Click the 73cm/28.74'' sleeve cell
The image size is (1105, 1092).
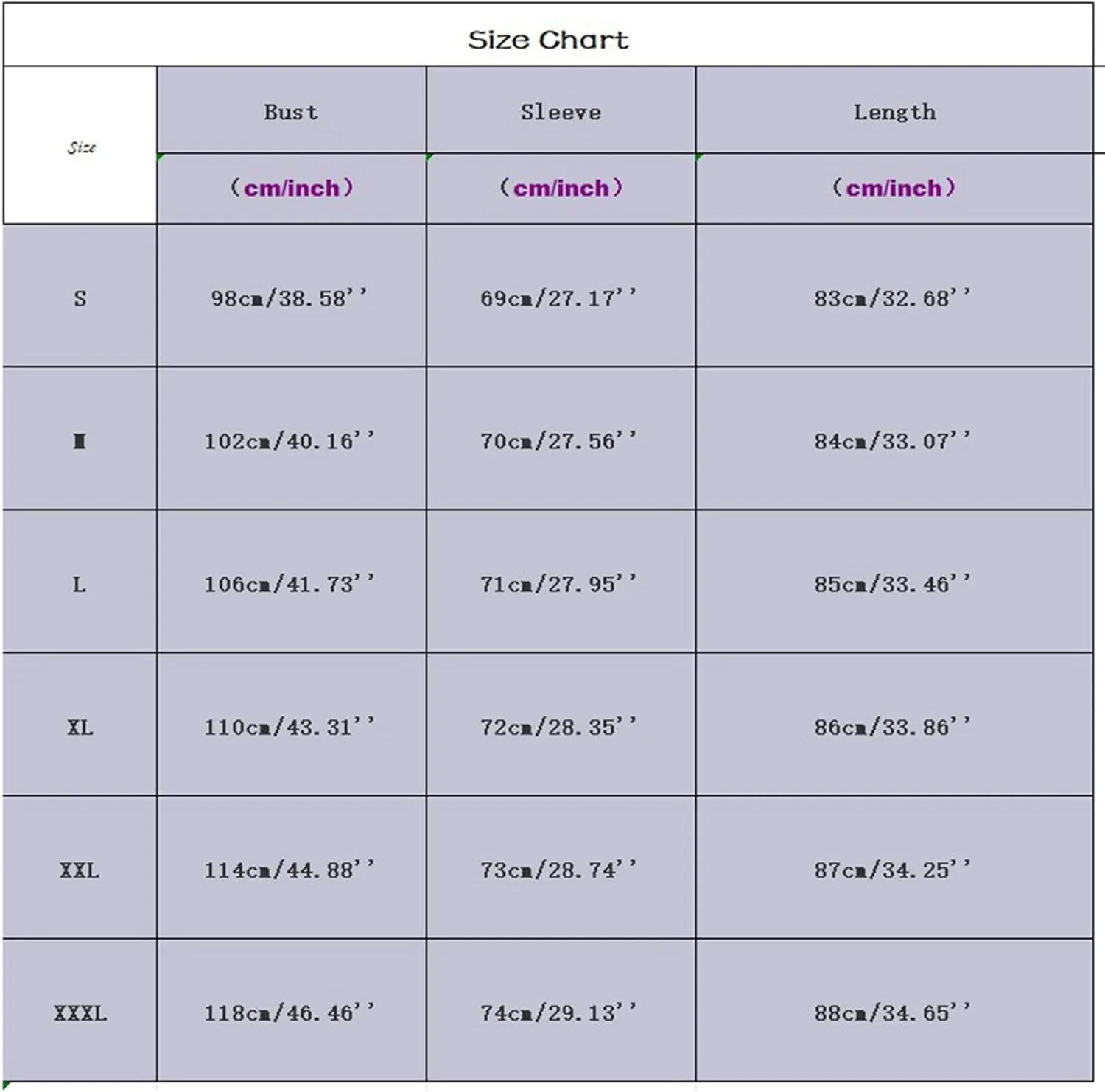click(561, 867)
